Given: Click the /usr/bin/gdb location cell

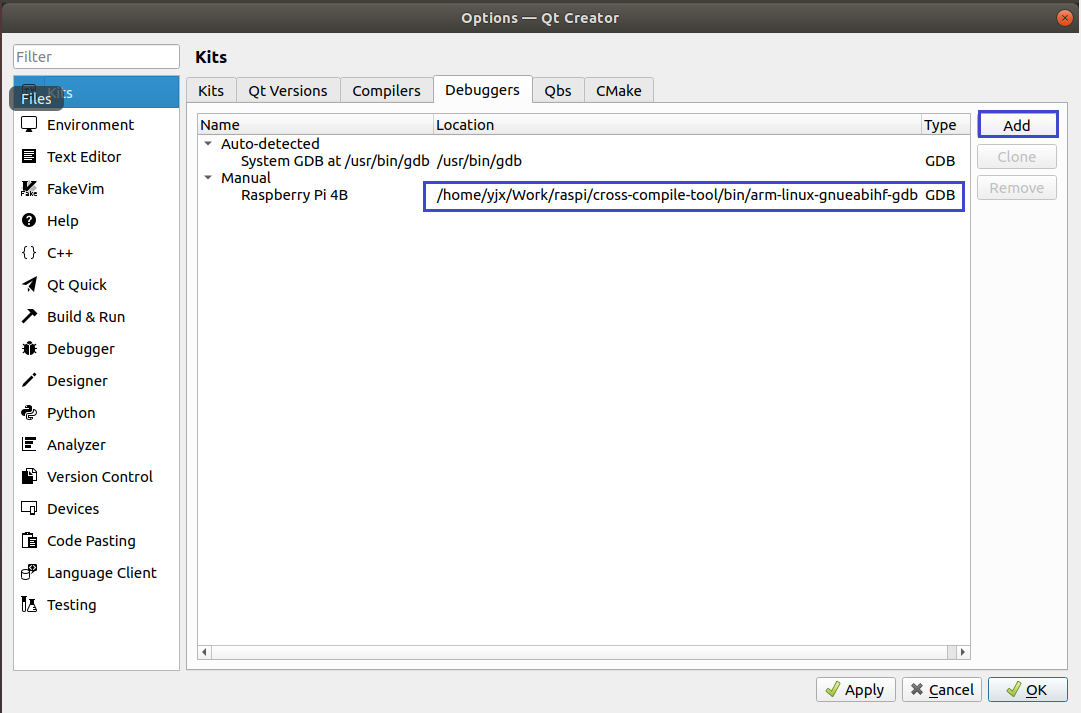Looking at the screenshot, I should click(x=479, y=161).
